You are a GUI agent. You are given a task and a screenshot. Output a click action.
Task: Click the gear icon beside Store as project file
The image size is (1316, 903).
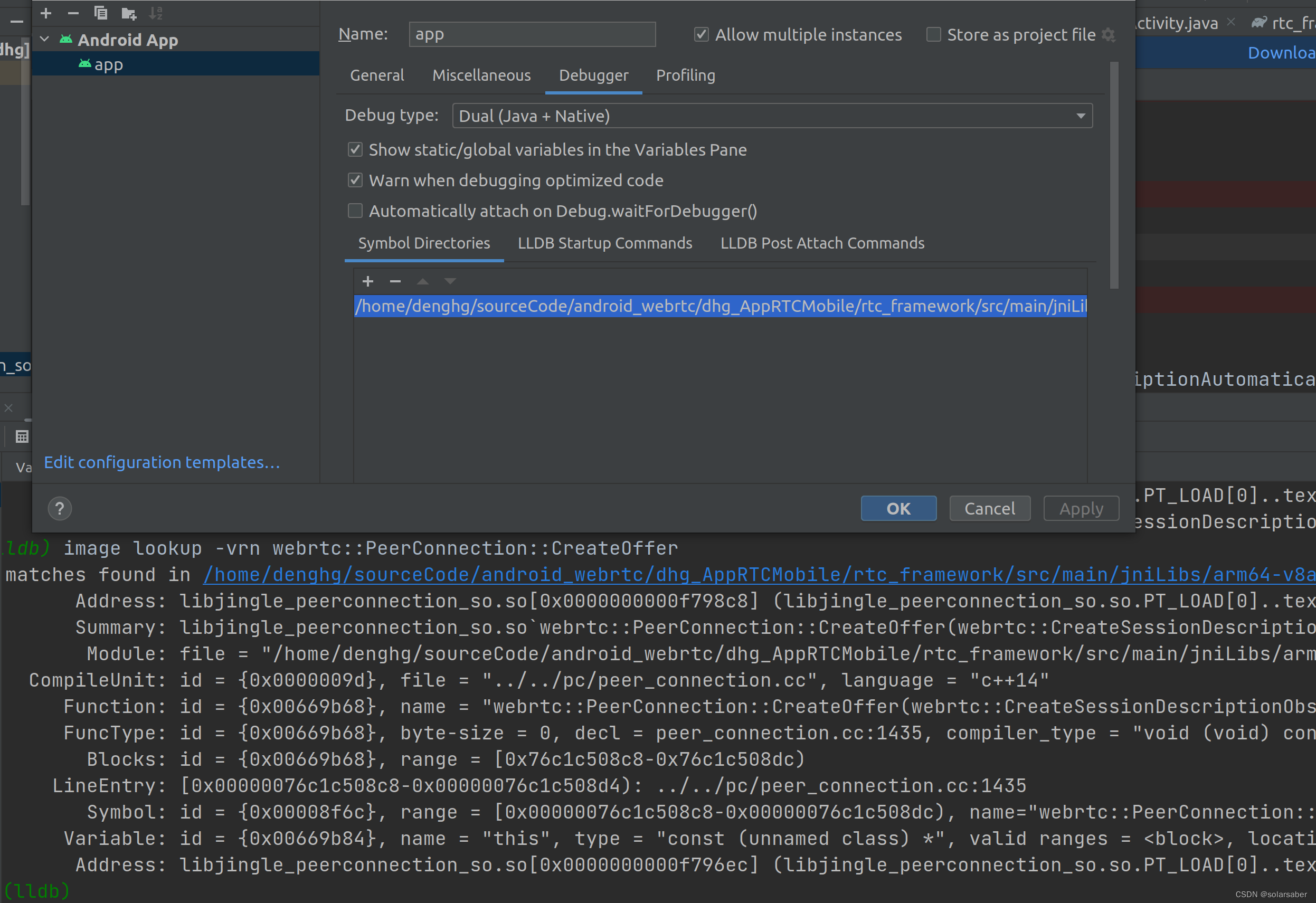pyautogui.click(x=1108, y=35)
